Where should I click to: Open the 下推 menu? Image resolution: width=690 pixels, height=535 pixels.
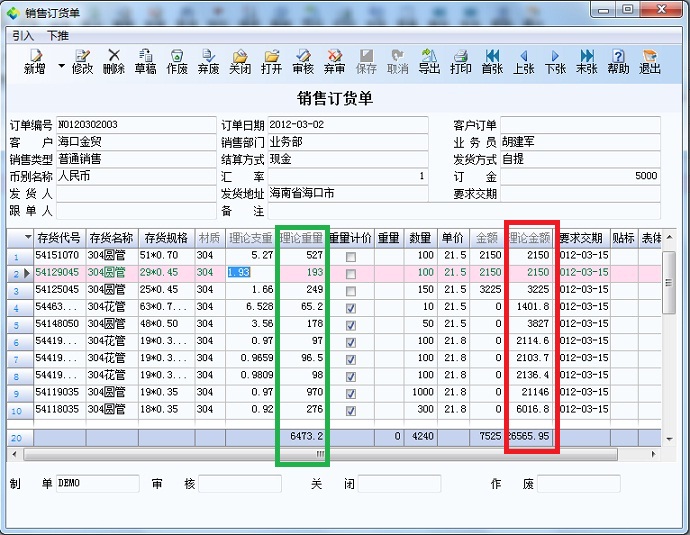point(58,35)
